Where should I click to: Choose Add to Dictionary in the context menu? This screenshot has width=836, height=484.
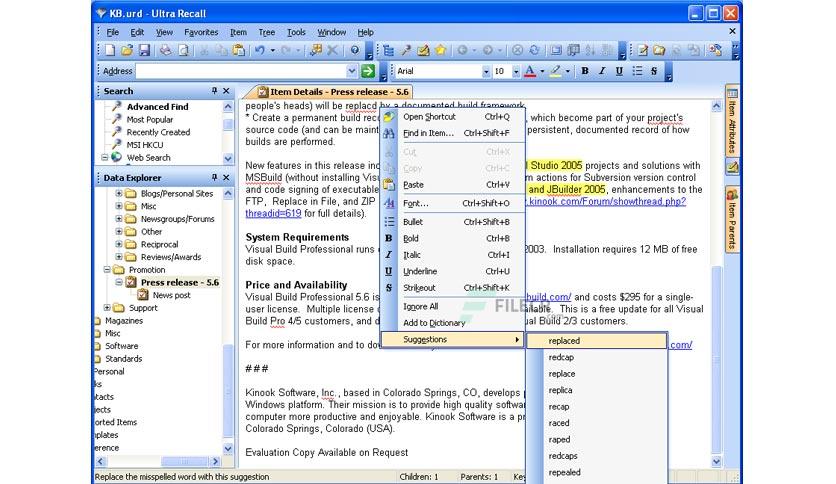pos(454,323)
